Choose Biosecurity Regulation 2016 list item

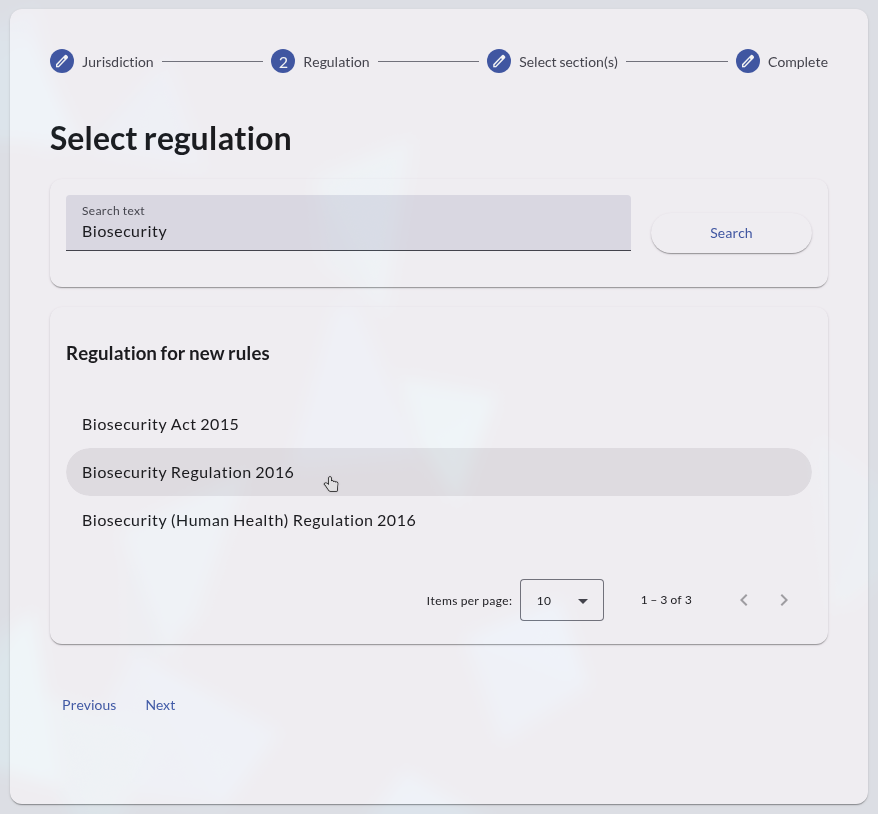[188, 472]
